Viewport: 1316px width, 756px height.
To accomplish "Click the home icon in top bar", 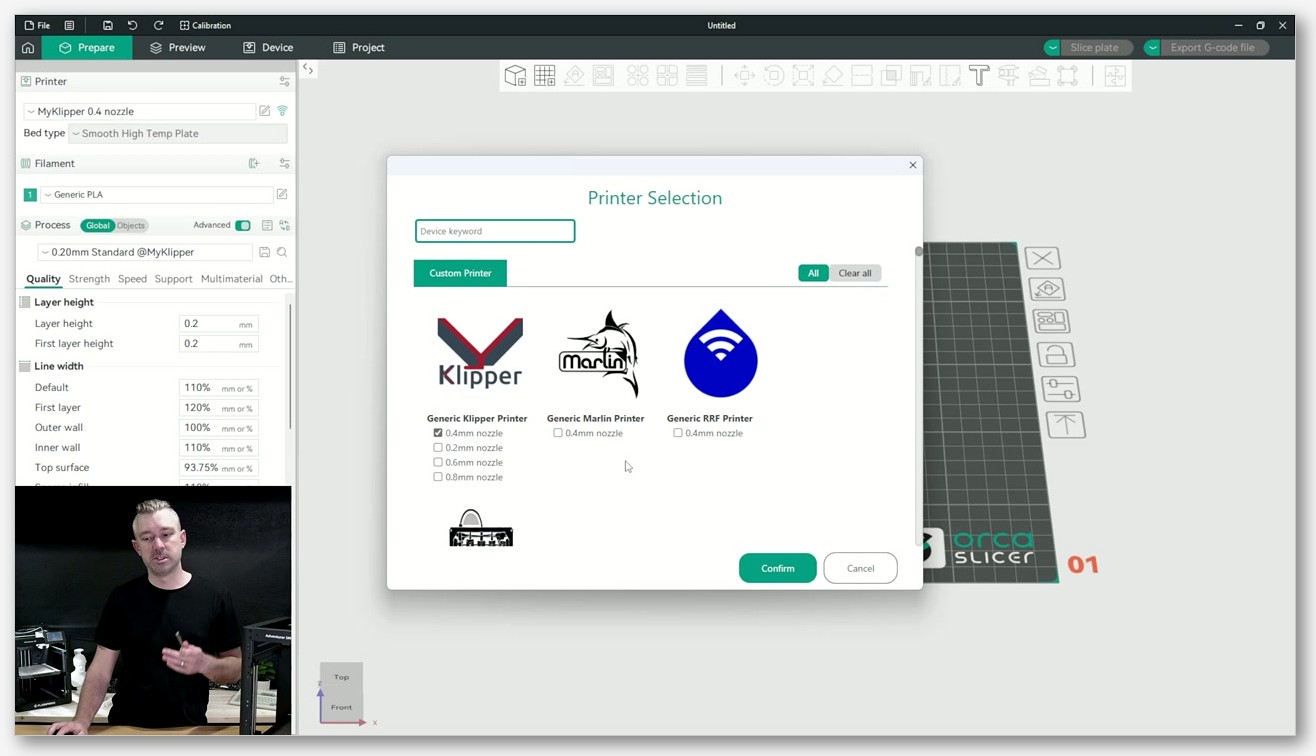I will point(28,47).
